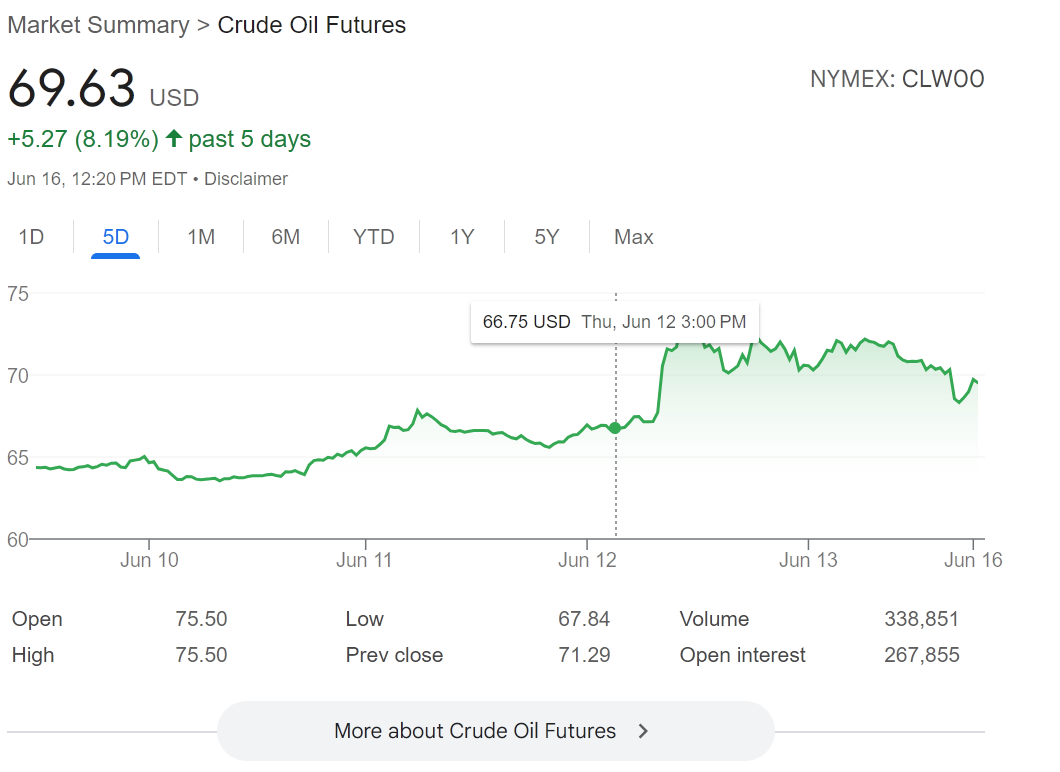Click the Volume value 338,851
This screenshot has height=772, width=1060.
(921, 619)
